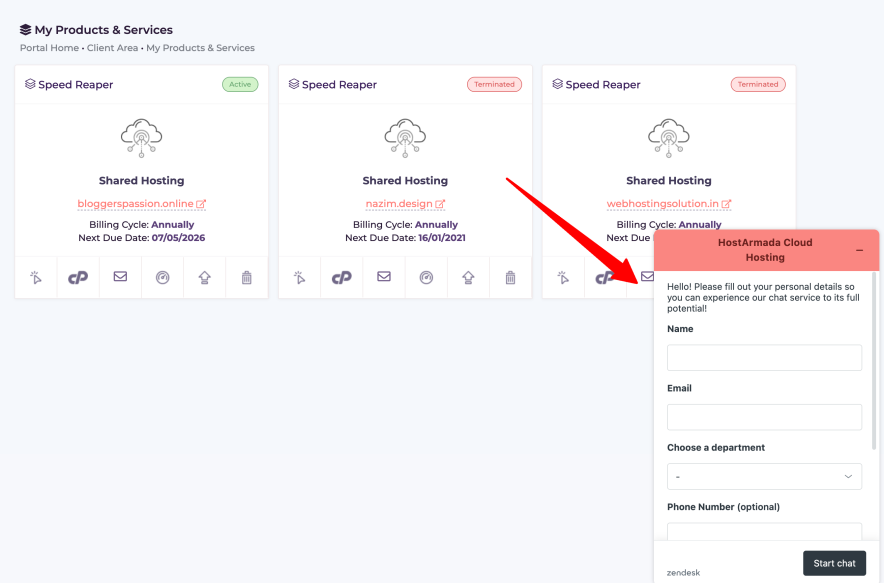
Task: Click the Terminated badge on nazim.design card
Action: [x=494, y=85]
